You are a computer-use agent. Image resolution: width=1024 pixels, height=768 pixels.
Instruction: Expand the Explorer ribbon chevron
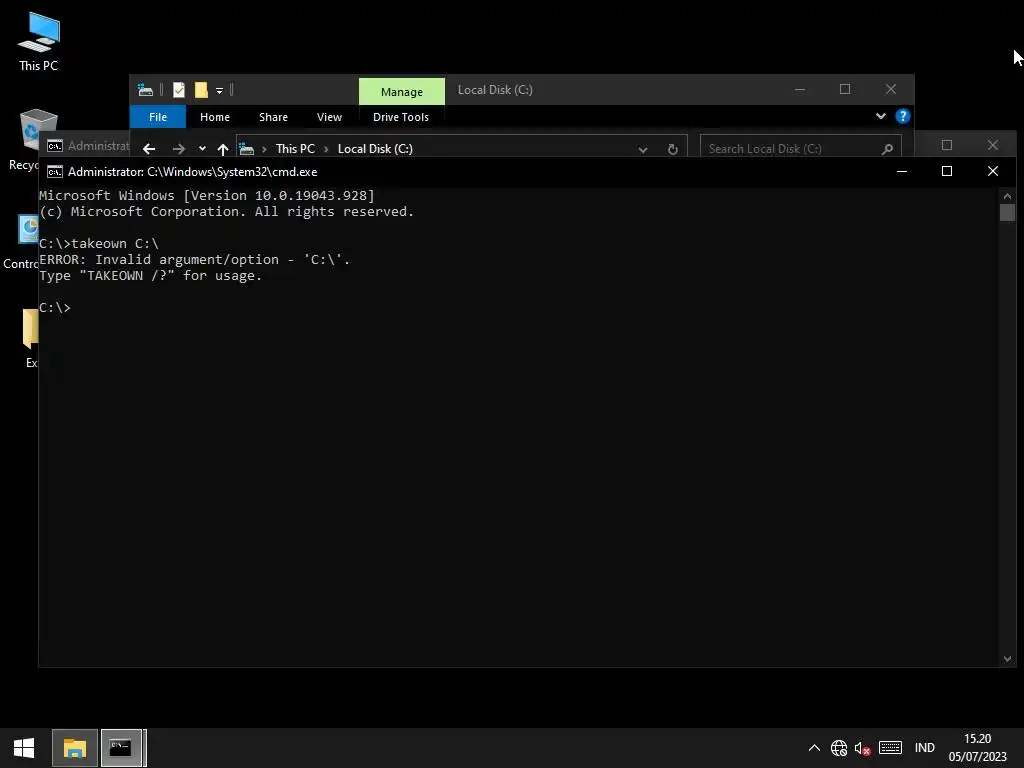(x=880, y=116)
